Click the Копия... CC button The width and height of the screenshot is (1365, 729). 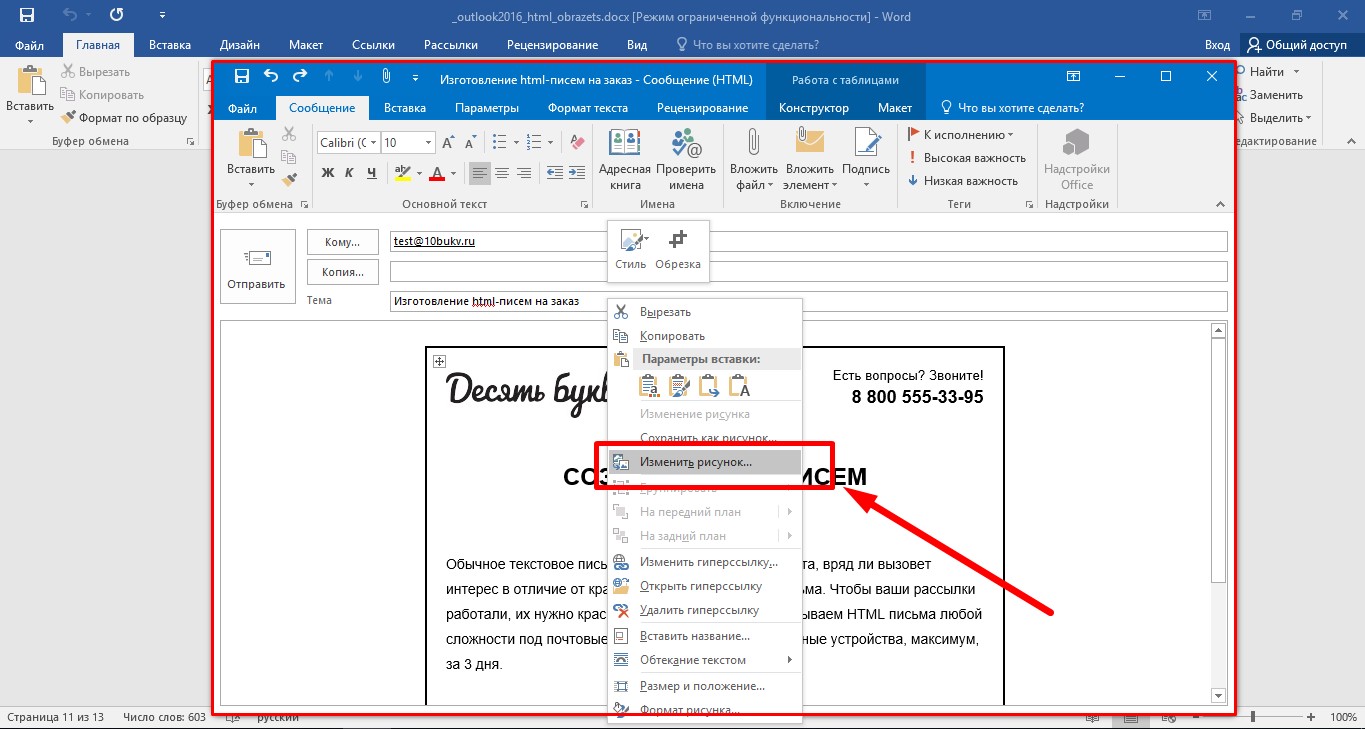coord(342,271)
